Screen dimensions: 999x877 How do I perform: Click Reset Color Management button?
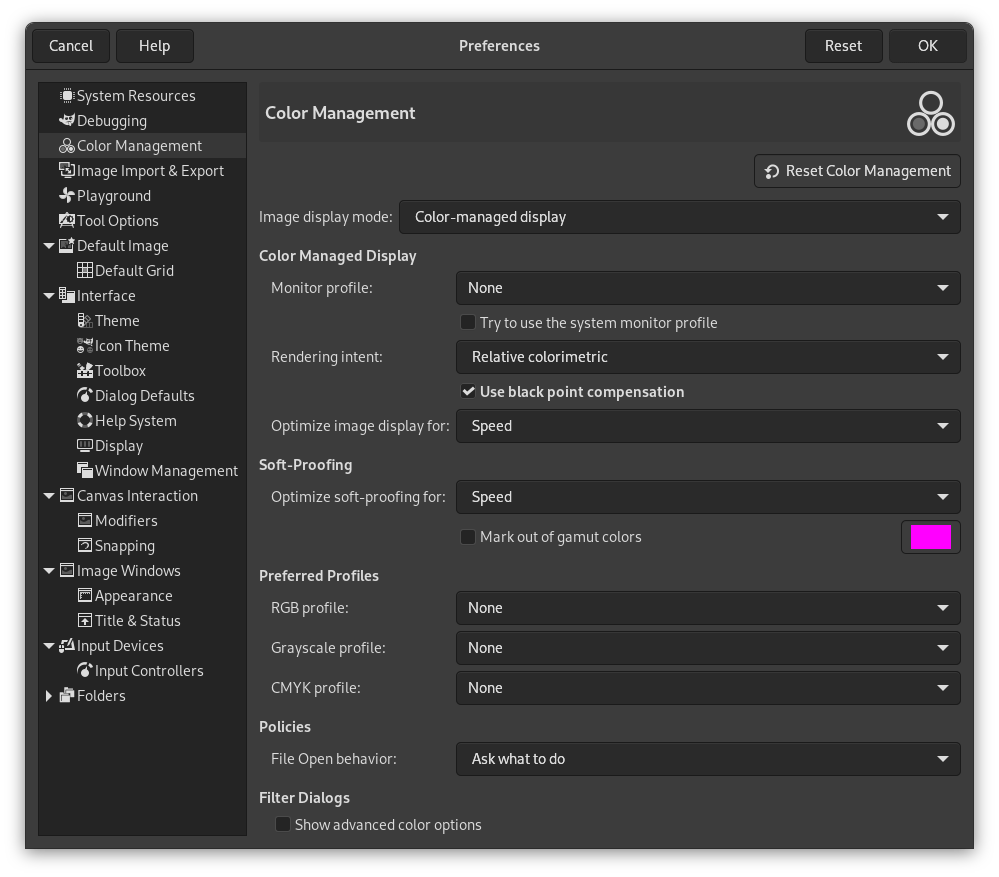click(857, 171)
